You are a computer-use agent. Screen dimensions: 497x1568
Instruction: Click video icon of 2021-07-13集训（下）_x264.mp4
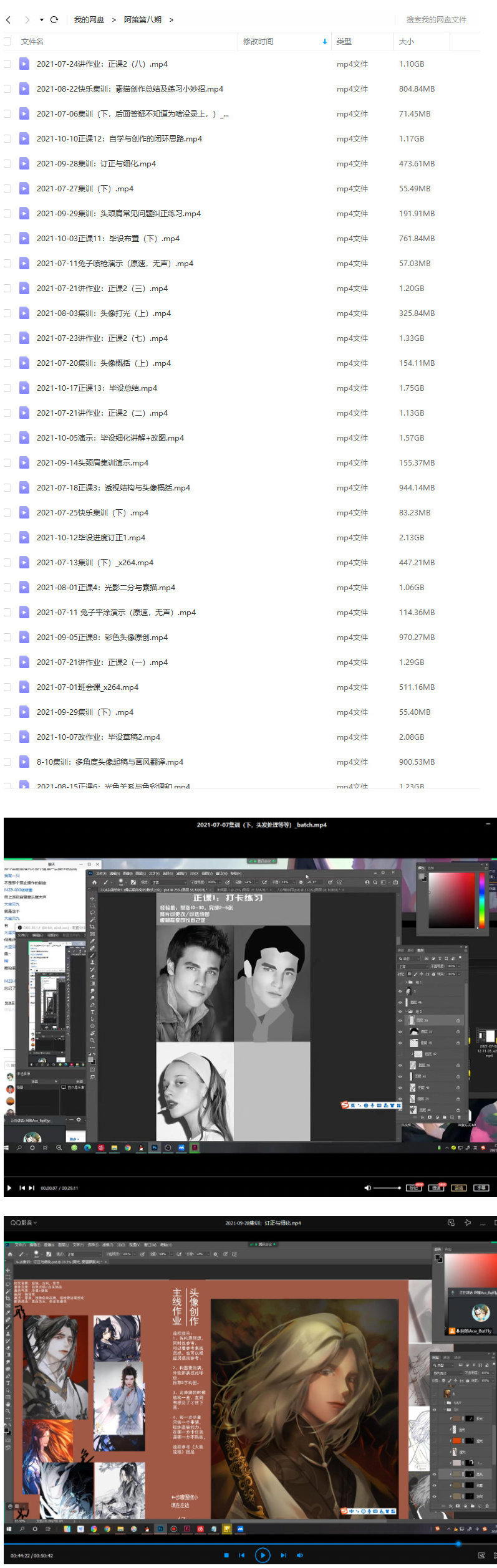(x=24, y=562)
